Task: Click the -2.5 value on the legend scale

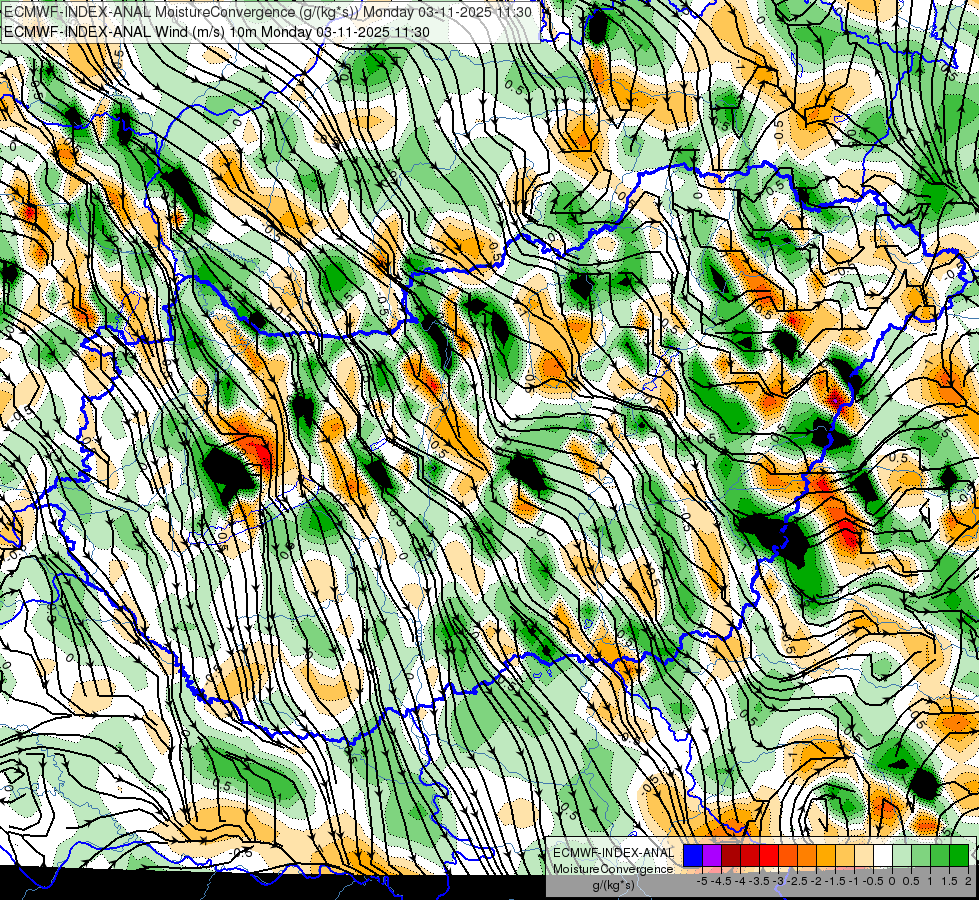Action: point(798,881)
